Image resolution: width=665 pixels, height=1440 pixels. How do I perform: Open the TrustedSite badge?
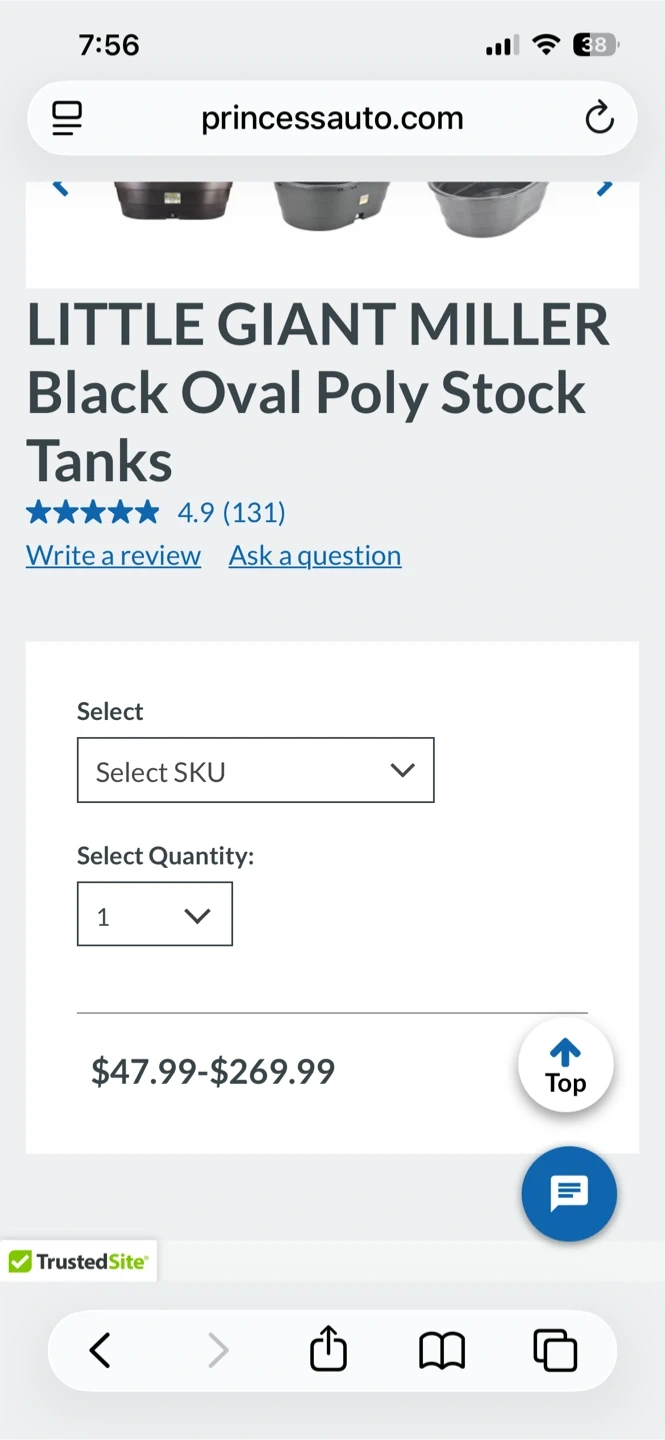point(78,1261)
